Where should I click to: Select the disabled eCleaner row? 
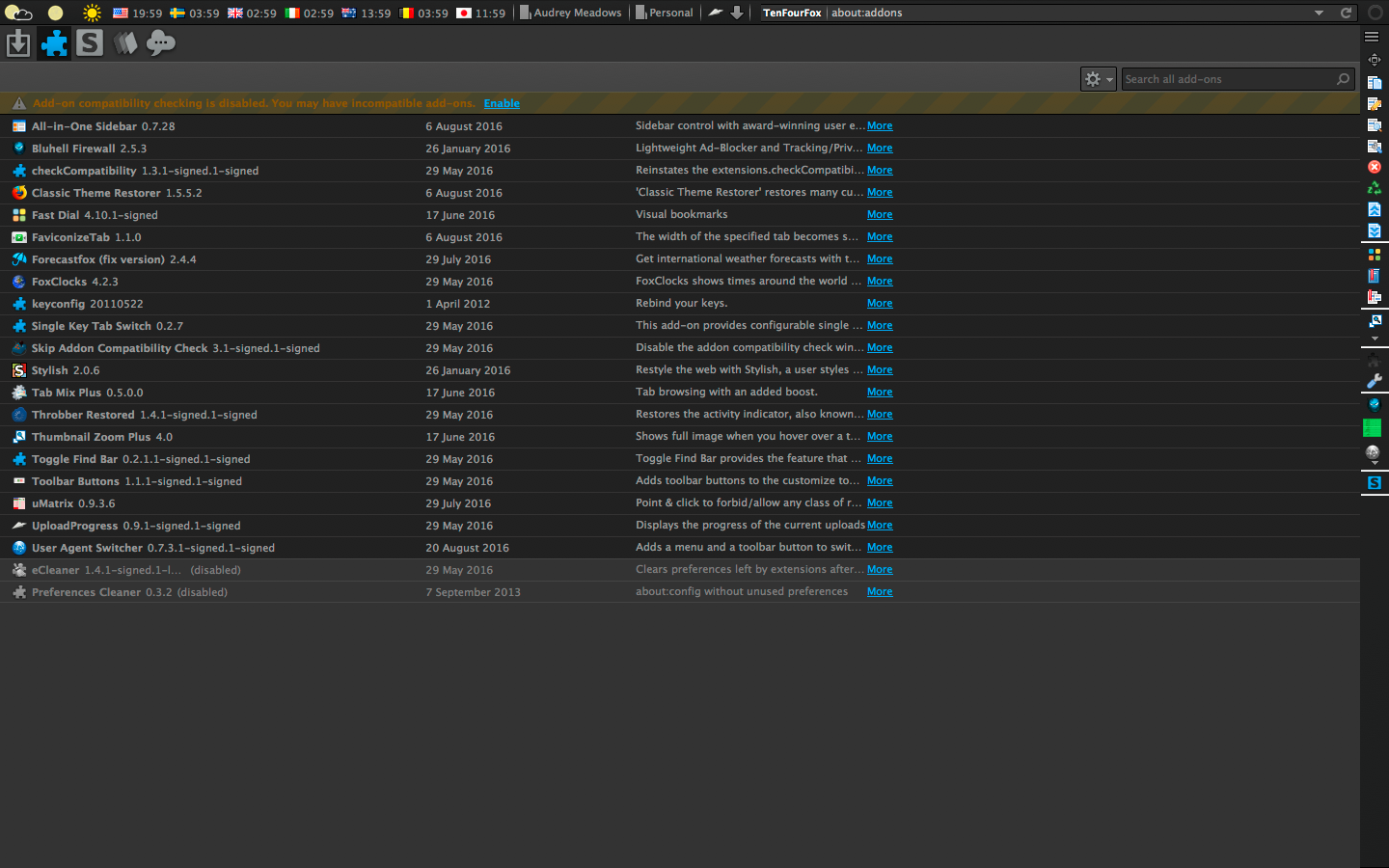[680, 570]
